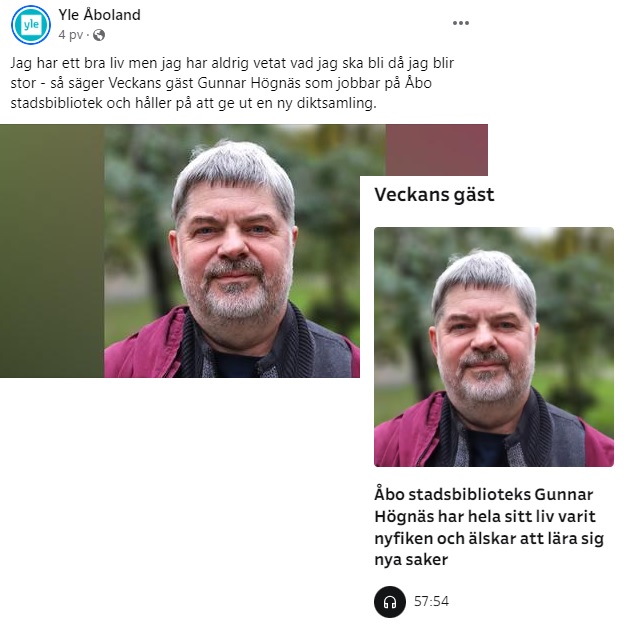Open the '4 pv' post timestamp

click(70, 35)
